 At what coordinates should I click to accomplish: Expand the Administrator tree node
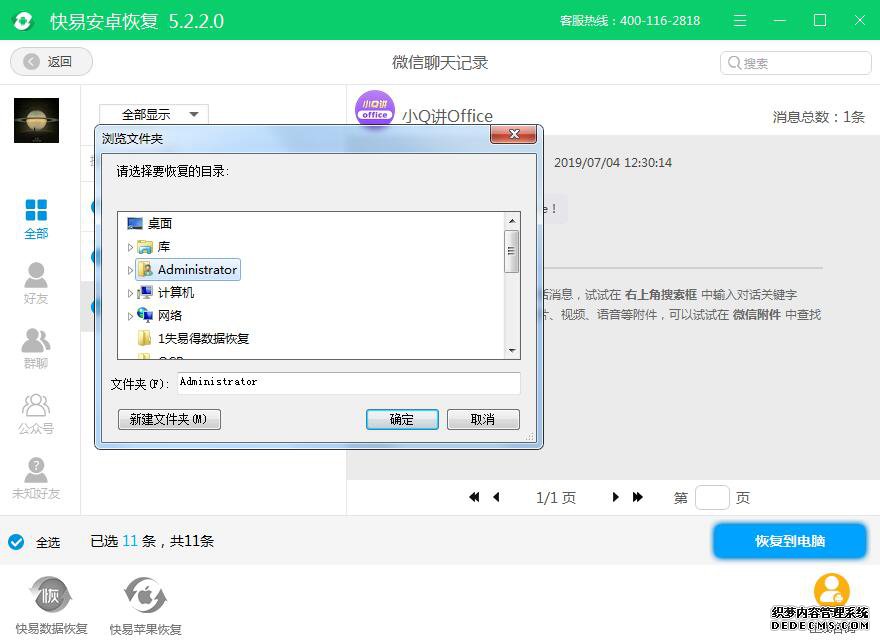pyautogui.click(x=130, y=270)
